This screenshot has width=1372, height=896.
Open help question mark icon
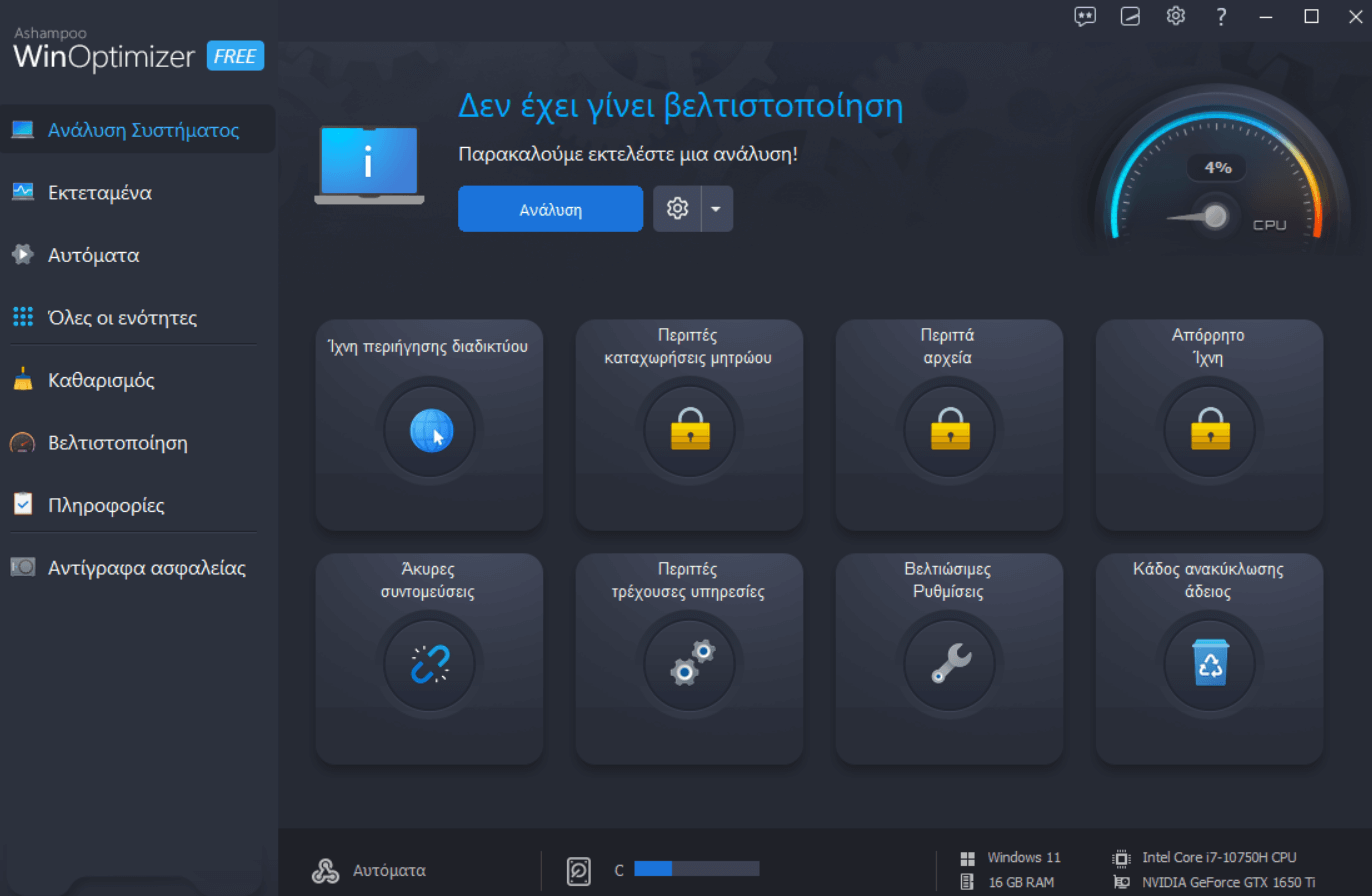(1221, 16)
